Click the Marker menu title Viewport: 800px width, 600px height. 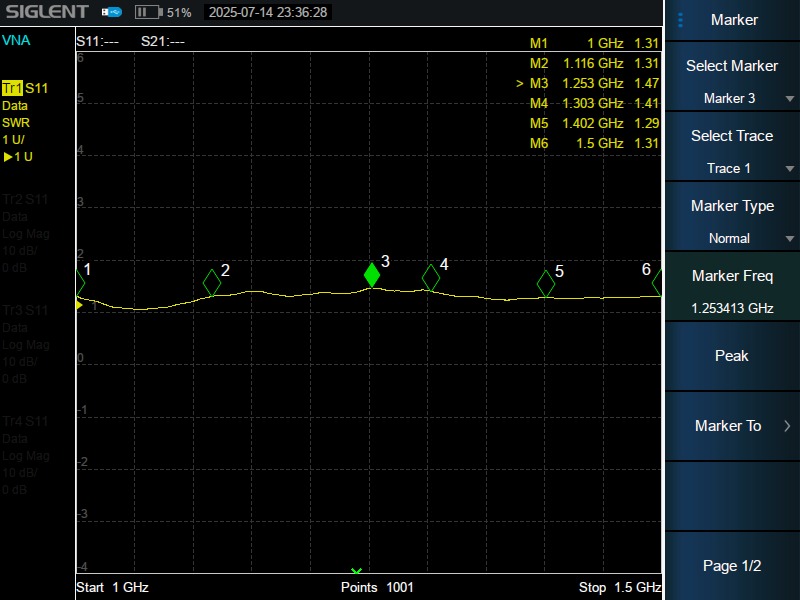pyautogui.click(x=734, y=20)
